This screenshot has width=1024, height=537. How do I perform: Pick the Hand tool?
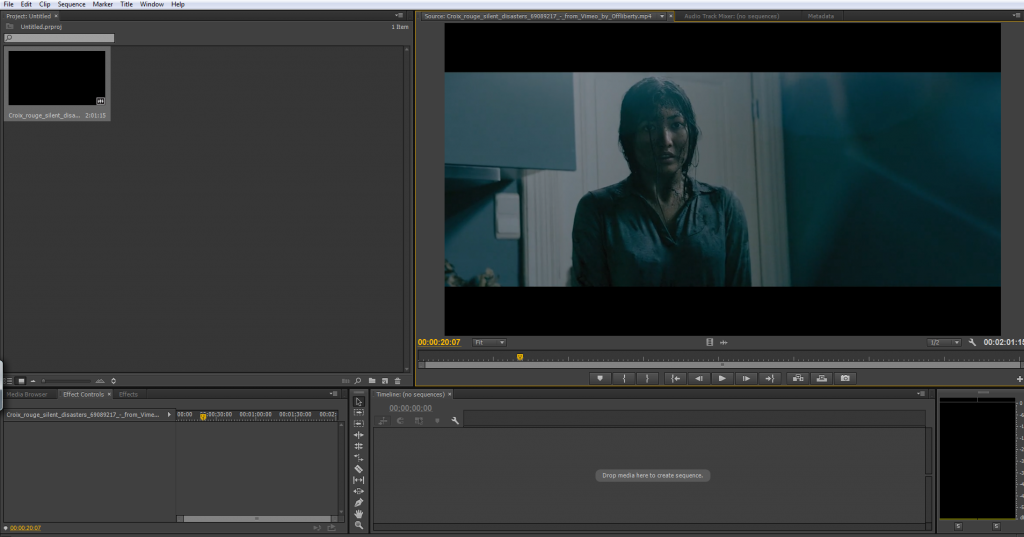point(359,514)
